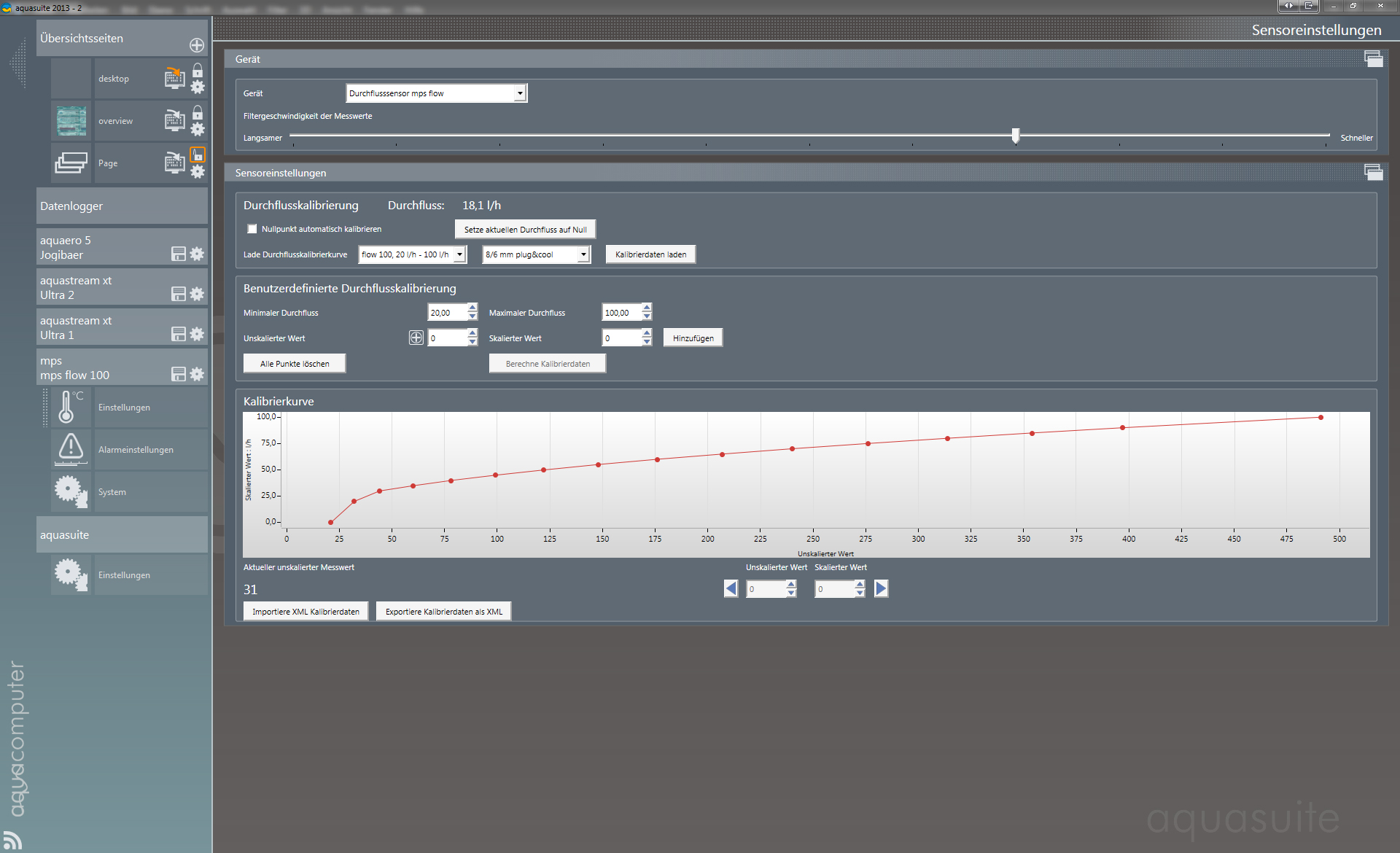Screen dimensions: 1400x853
Task: Go to the previous calibration point arrow
Action: click(731, 588)
